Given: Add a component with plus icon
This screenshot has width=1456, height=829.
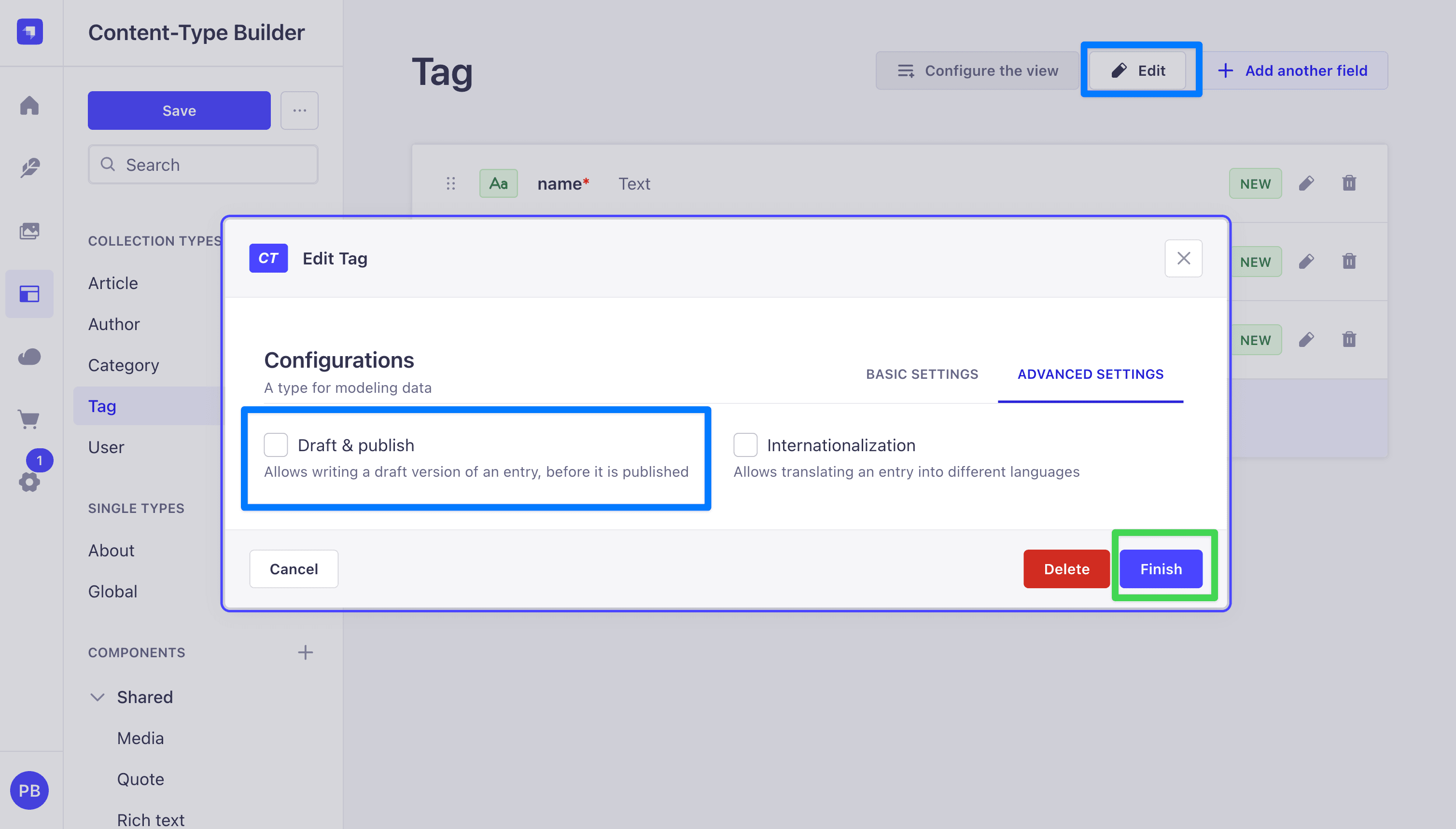Looking at the screenshot, I should [305, 652].
